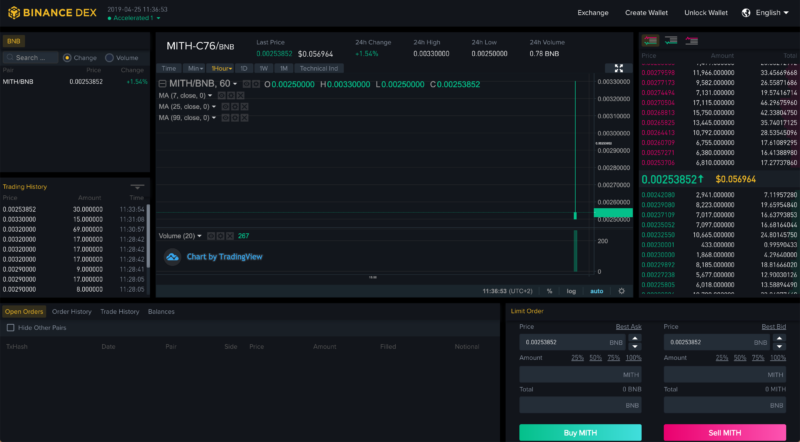Image resolution: width=800 pixels, height=442 pixels.
Task: Hide the Volume (20) indicator via eye icon
Action: pos(211,236)
